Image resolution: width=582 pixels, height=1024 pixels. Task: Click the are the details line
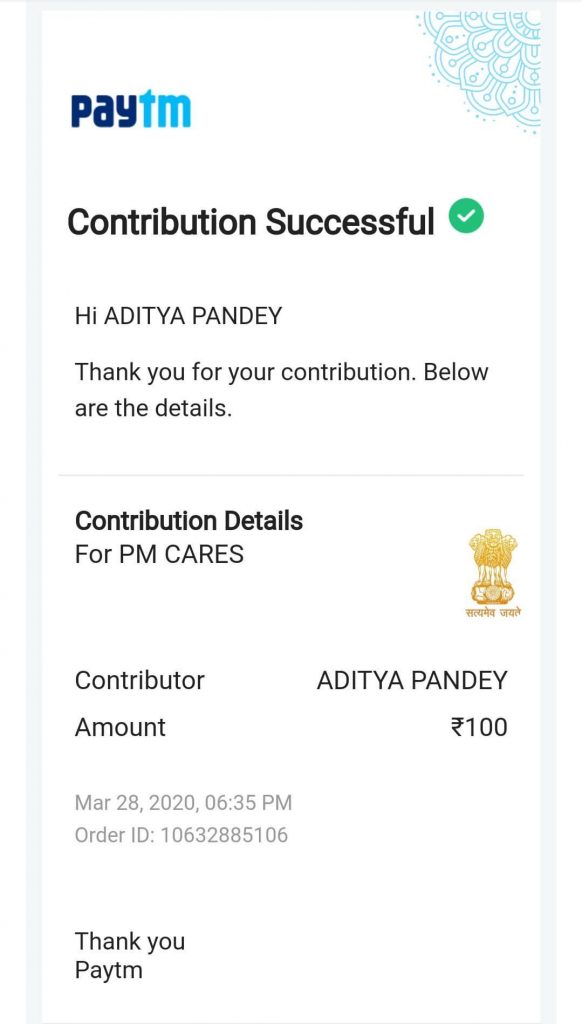154,409
